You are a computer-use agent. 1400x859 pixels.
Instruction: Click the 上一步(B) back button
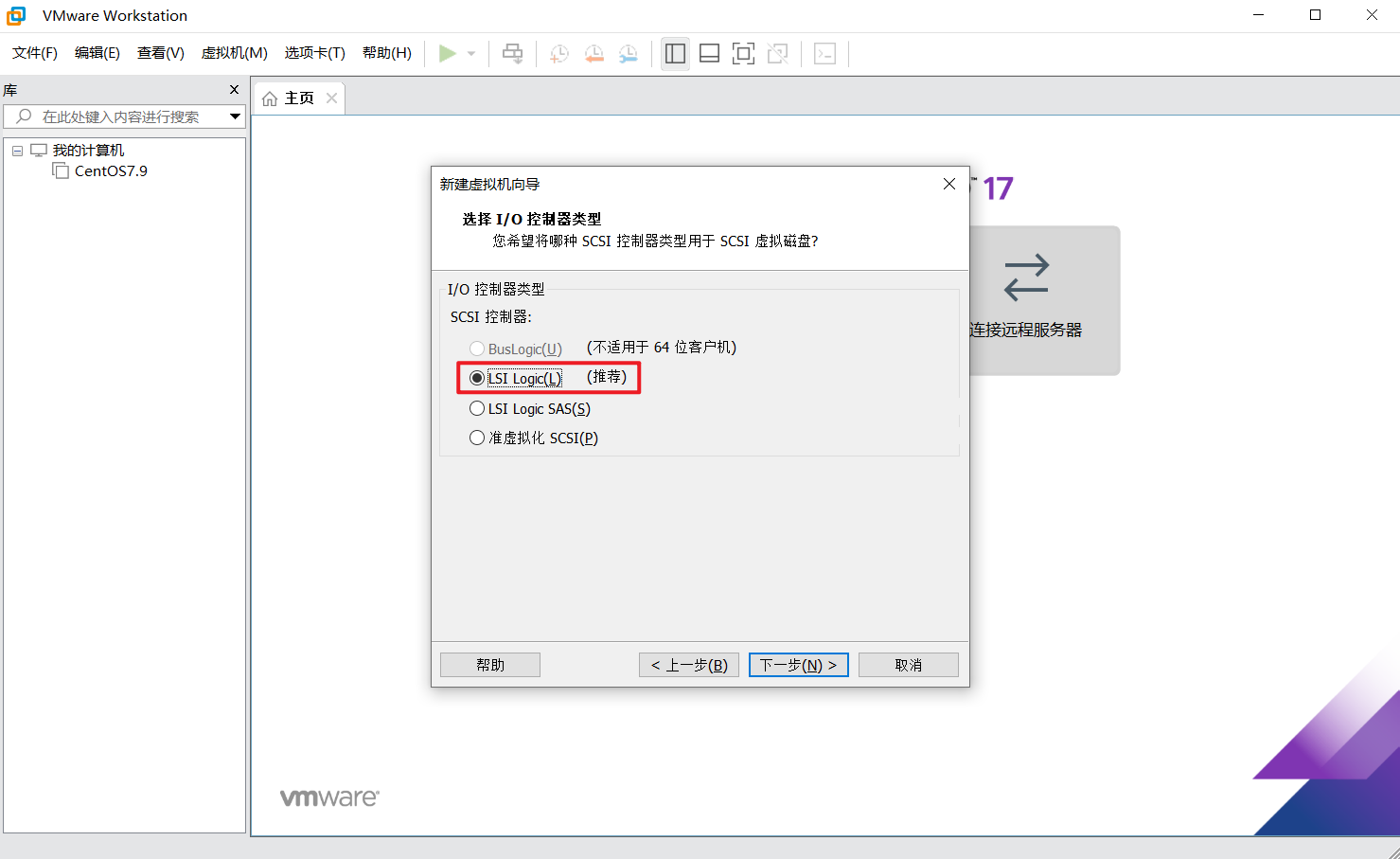(689, 665)
